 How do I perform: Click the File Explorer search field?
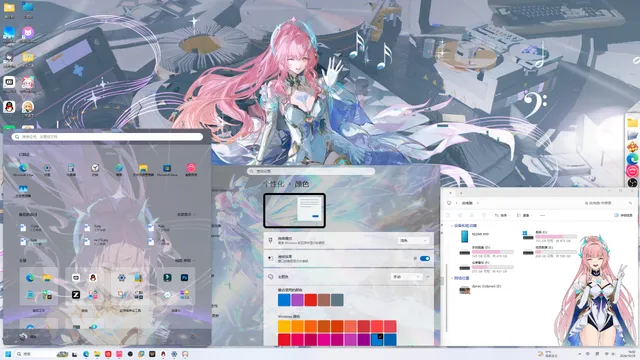(x=608, y=203)
